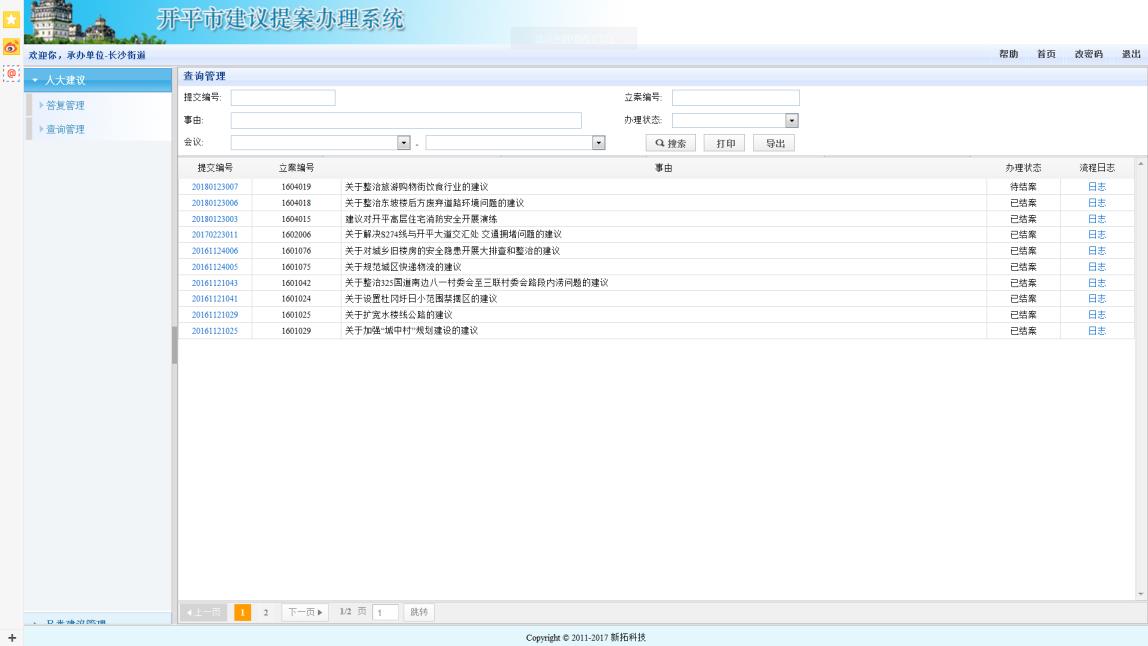Click the 提交编号 input field
The image size is (1148, 646).
point(283,98)
